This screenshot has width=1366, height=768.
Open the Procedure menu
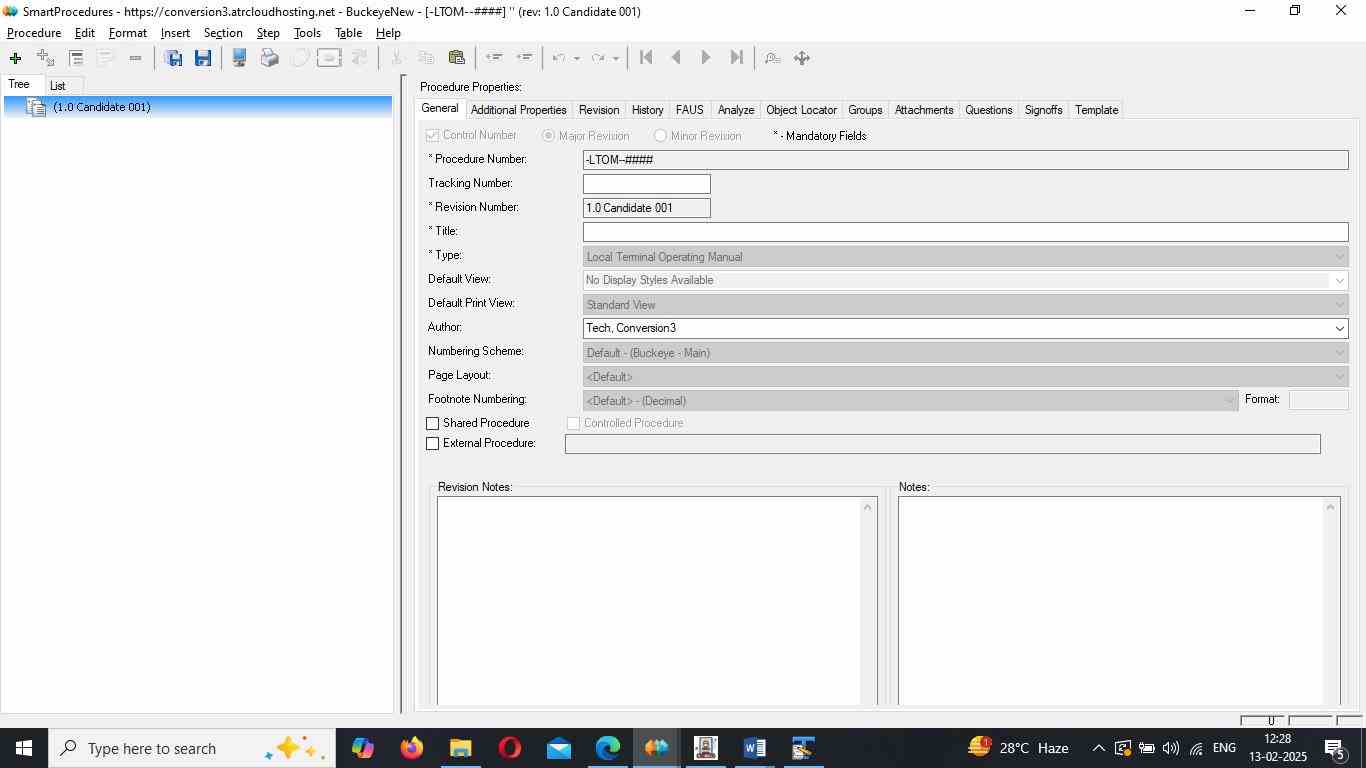click(x=34, y=33)
